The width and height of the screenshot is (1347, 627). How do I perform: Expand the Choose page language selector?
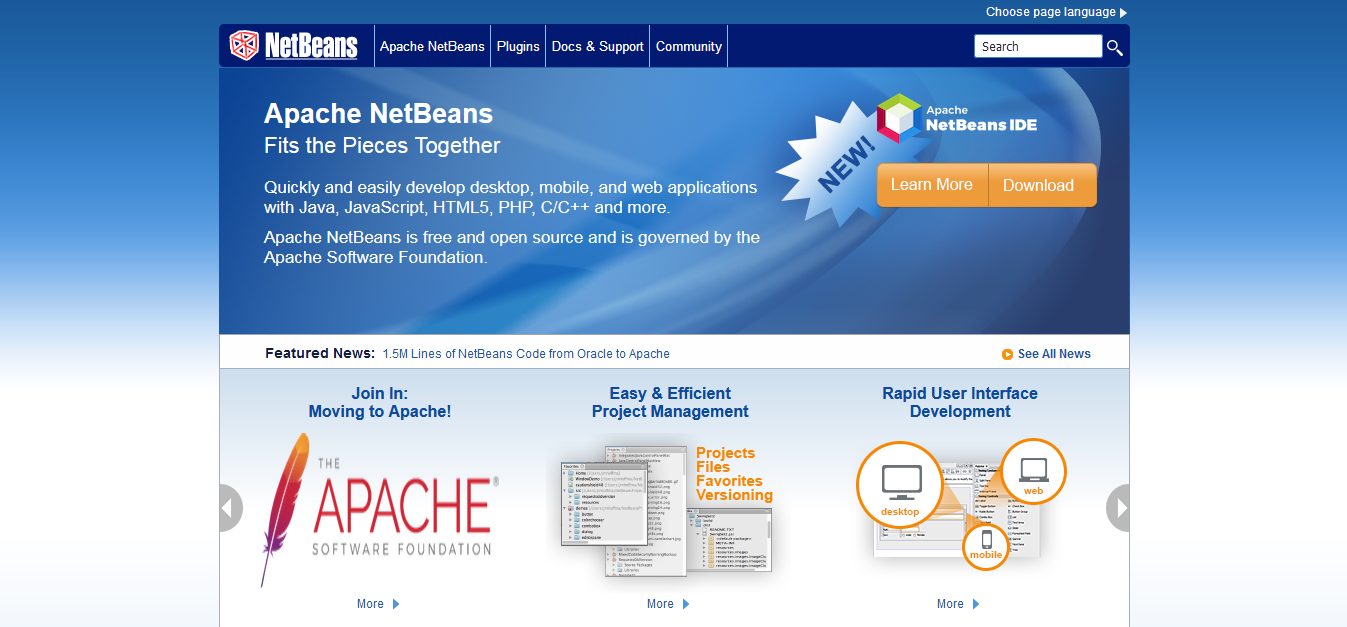pos(1056,12)
